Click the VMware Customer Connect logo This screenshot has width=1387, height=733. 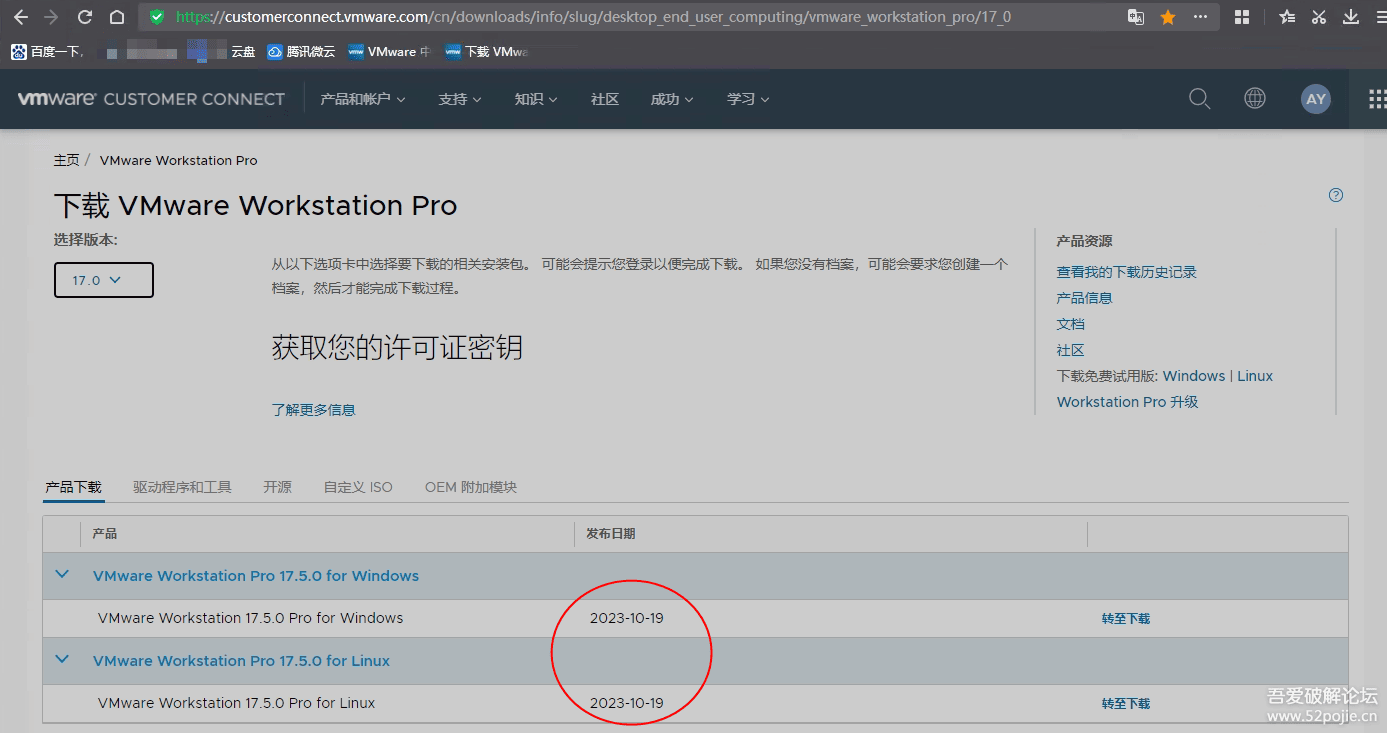(x=150, y=98)
